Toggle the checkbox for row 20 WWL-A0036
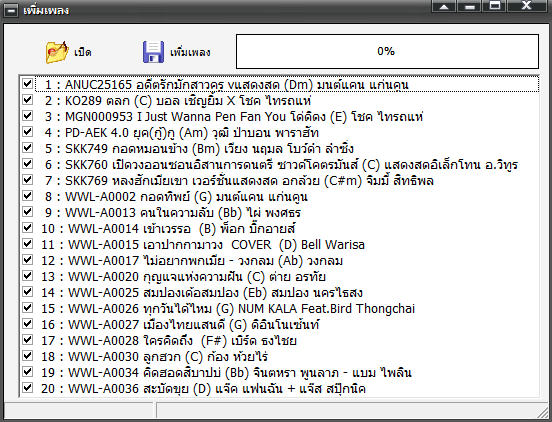This screenshot has width=552, height=422. [27, 388]
